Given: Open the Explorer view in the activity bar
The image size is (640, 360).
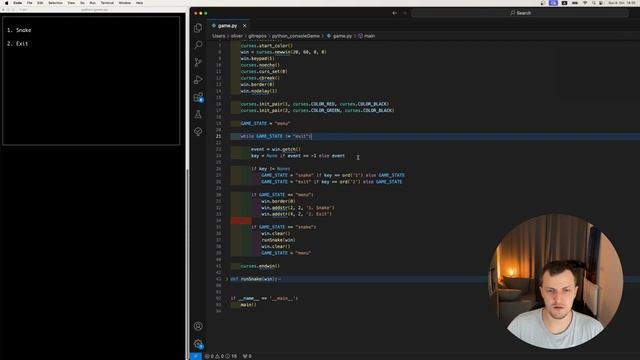Looking at the screenshot, I should (x=198, y=28).
